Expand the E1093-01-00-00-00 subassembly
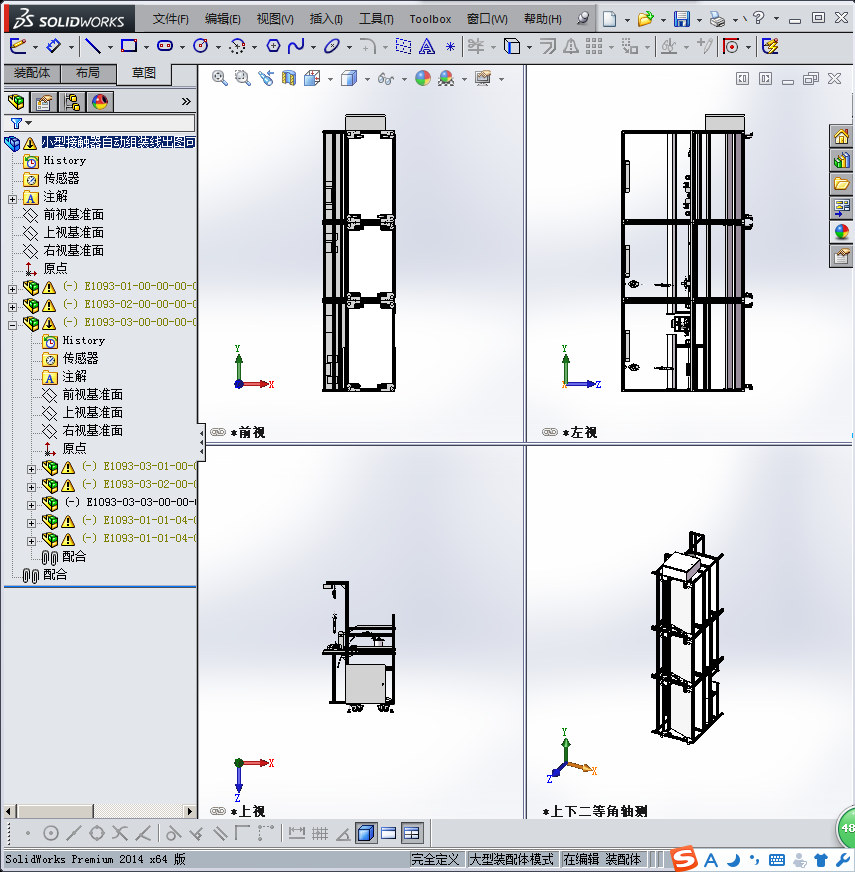The height and width of the screenshot is (872, 855). pos(12,289)
